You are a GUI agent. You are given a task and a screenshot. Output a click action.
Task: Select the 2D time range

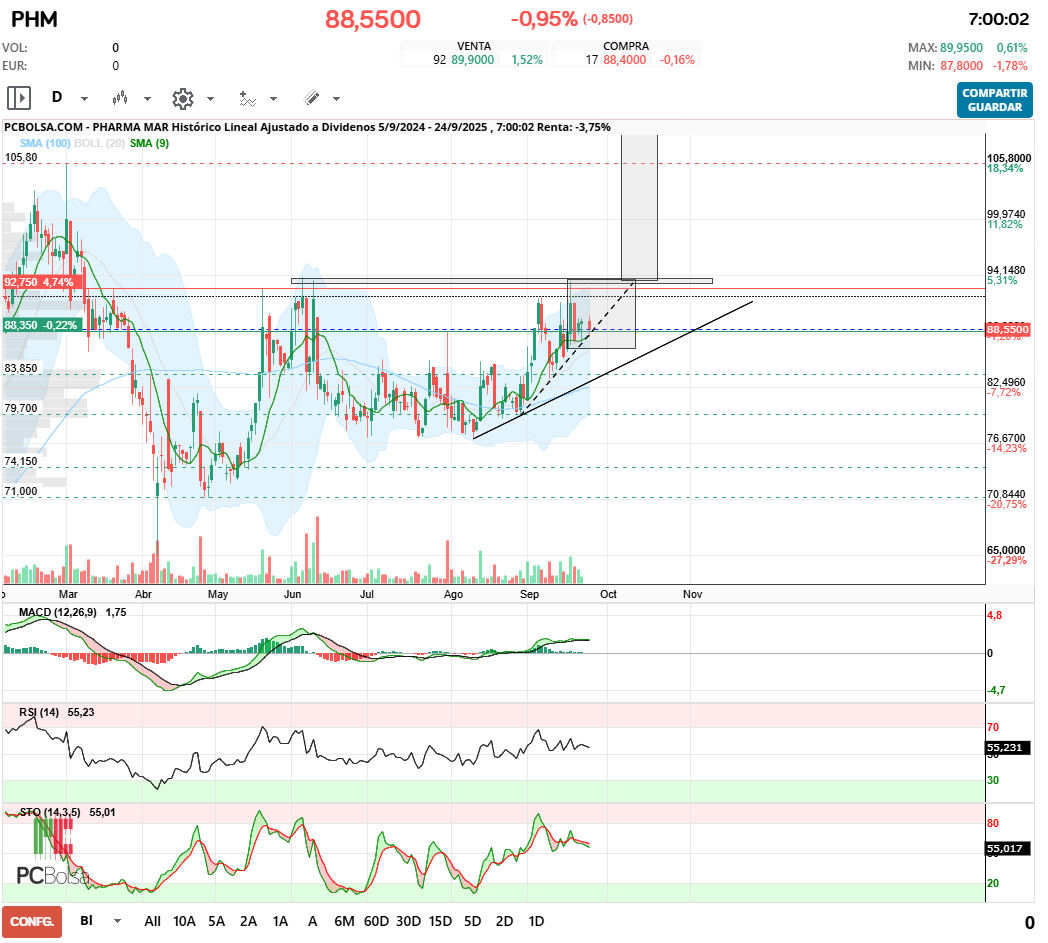[505, 921]
